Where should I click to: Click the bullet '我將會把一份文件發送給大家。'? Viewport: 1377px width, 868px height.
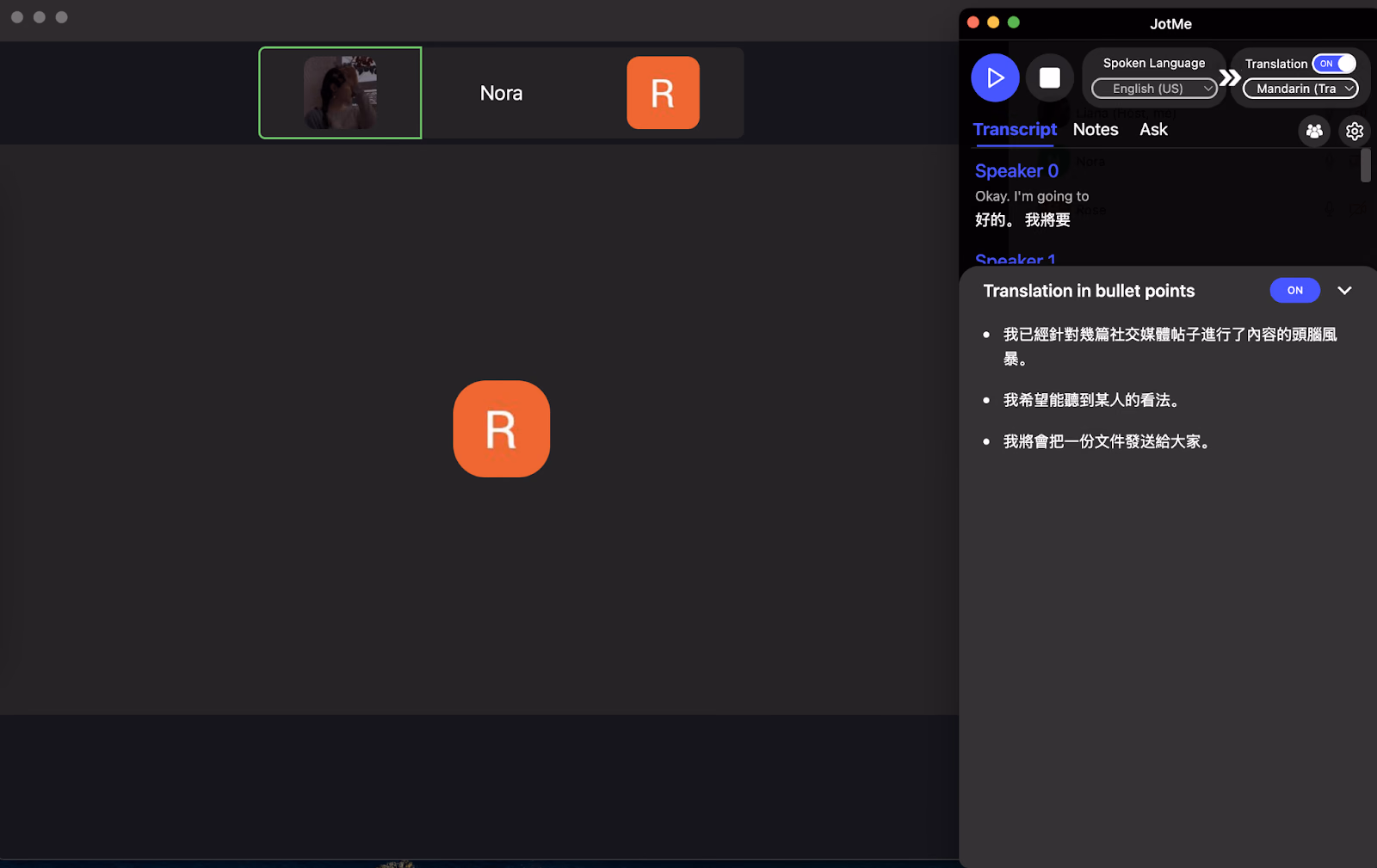[x=1109, y=441]
